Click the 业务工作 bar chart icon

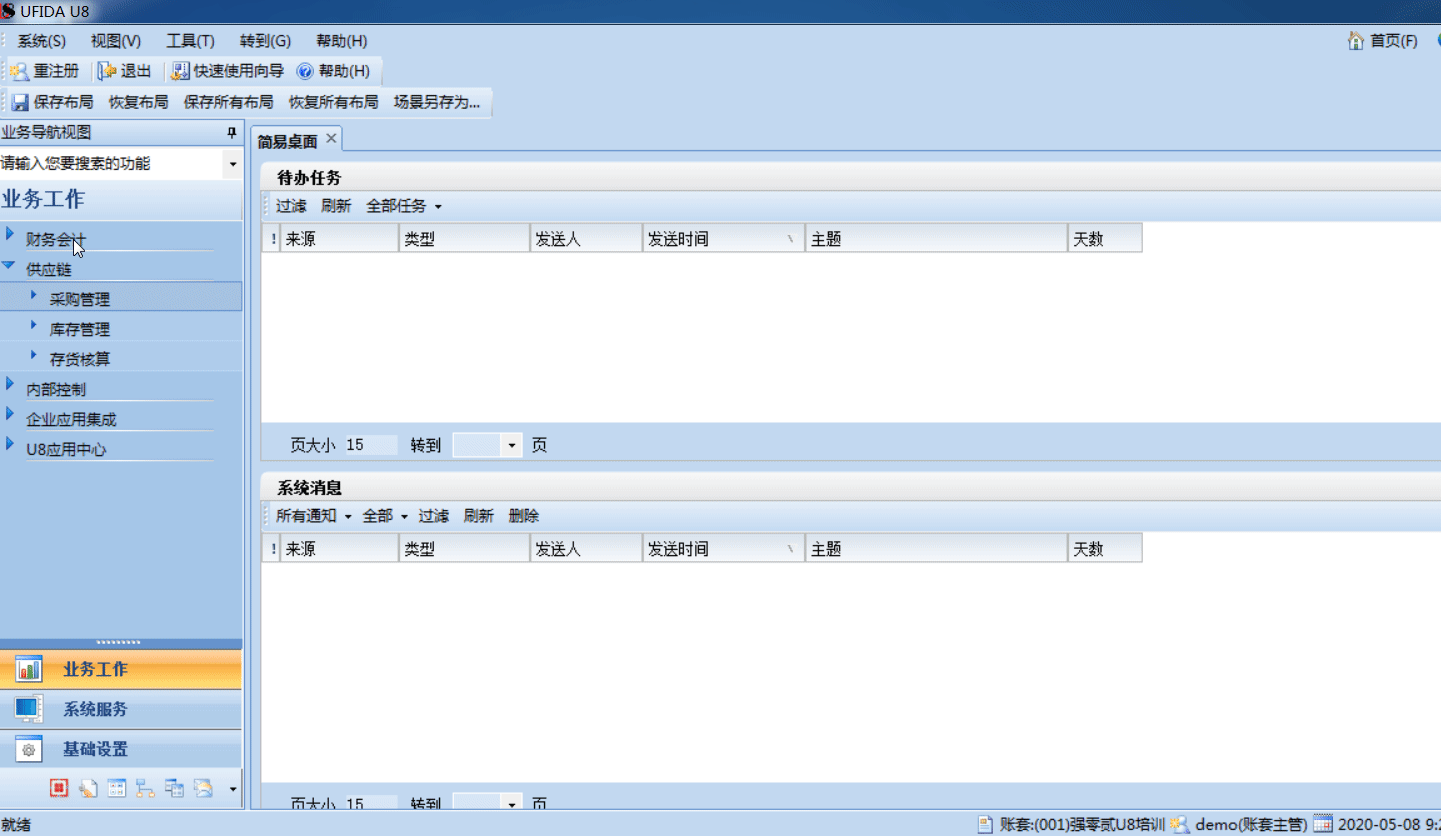pos(29,669)
